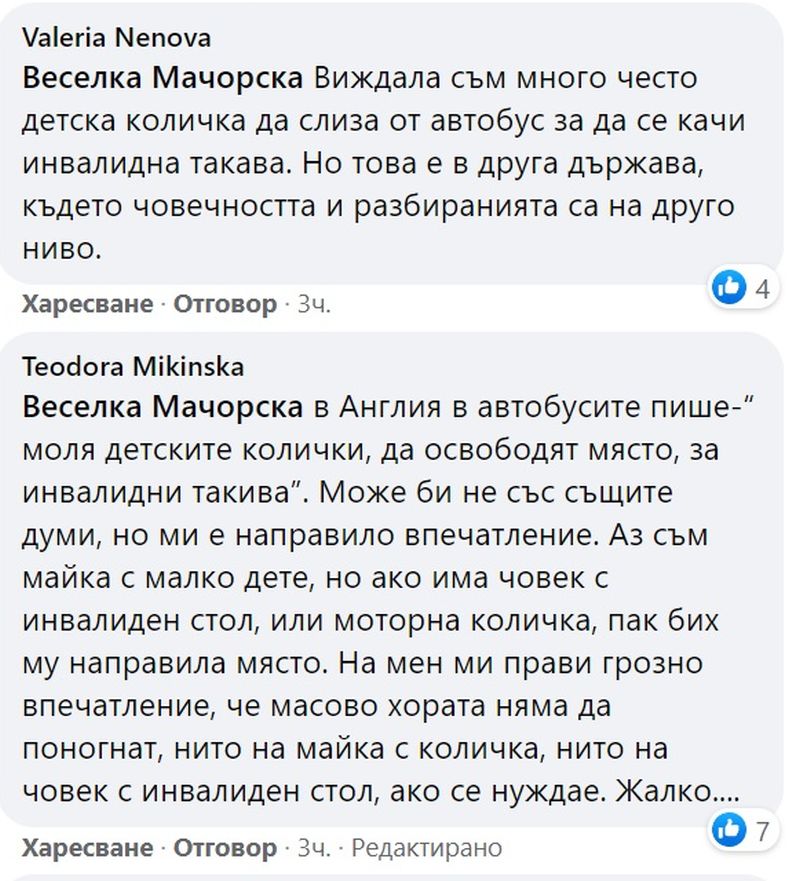The height and width of the screenshot is (881, 800).
Task: Open the reaction count 4 on Valeria's comment
Action: 762,288
